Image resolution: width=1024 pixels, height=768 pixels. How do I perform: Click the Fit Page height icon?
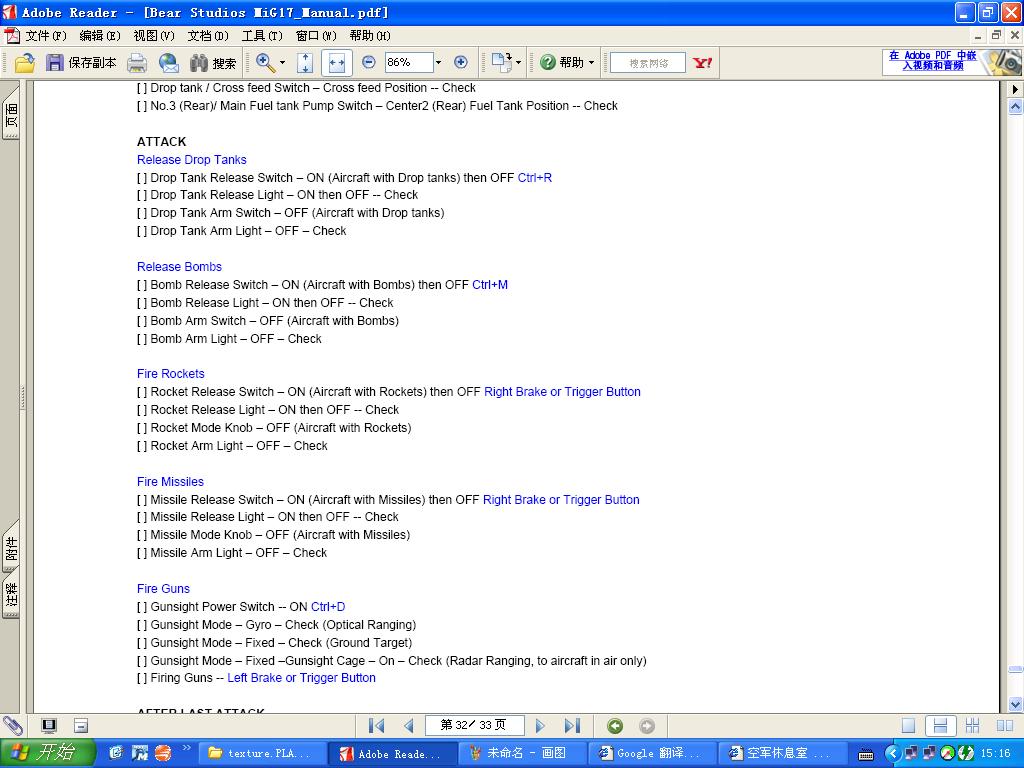click(x=305, y=62)
